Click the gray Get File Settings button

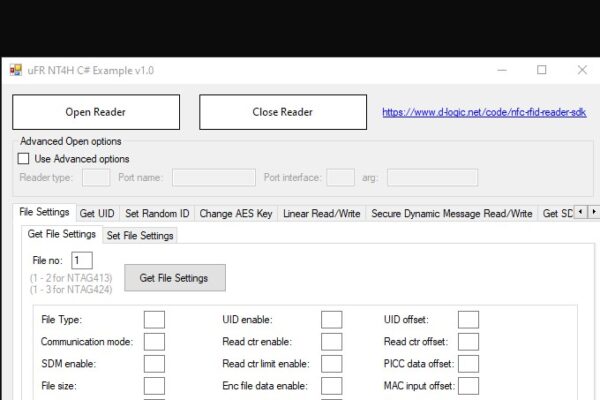[x=174, y=278]
